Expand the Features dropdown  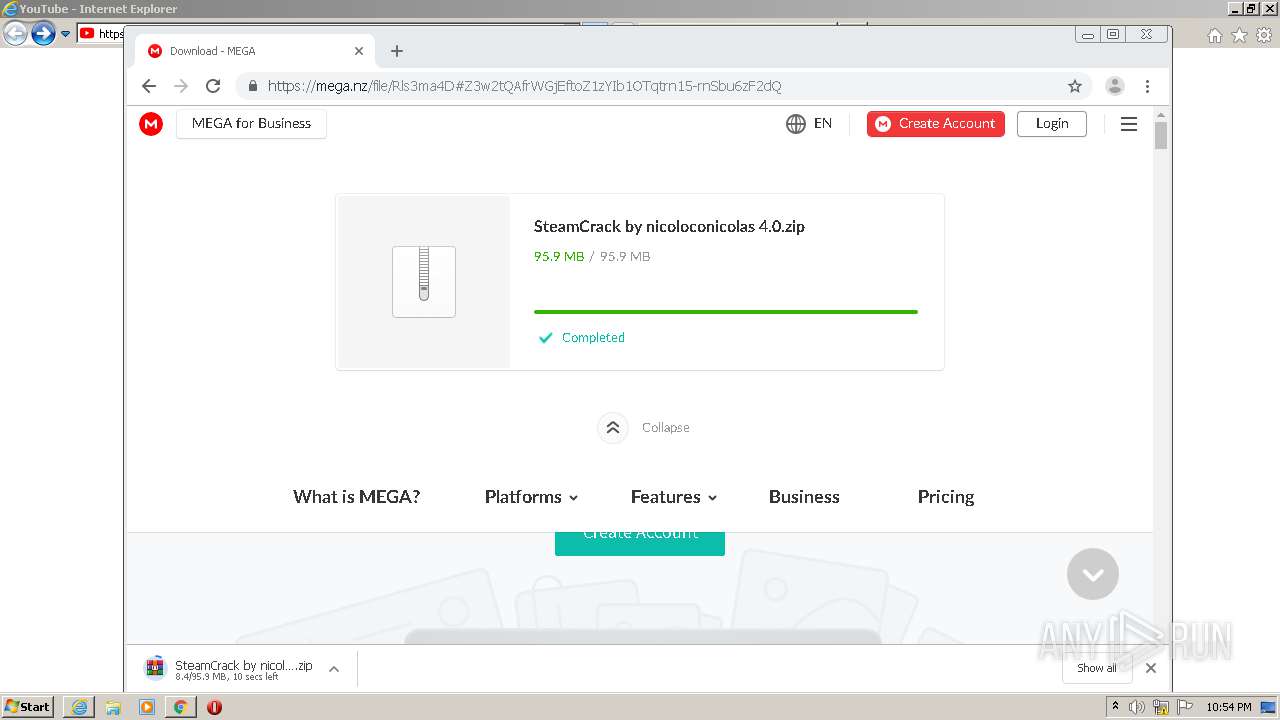click(674, 497)
